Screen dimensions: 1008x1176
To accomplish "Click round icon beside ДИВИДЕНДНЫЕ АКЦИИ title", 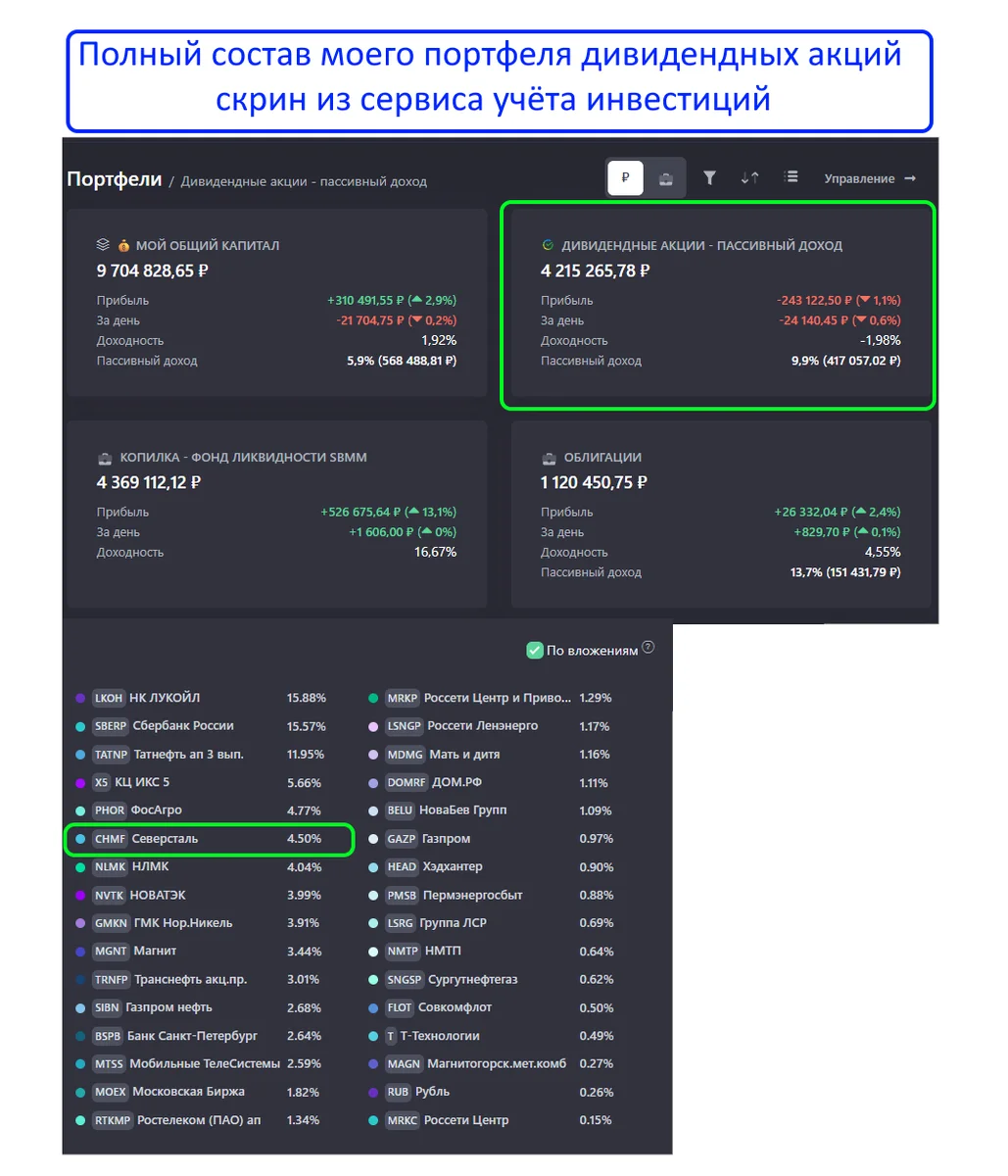I will pyautogui.click(x=548, y=245).
